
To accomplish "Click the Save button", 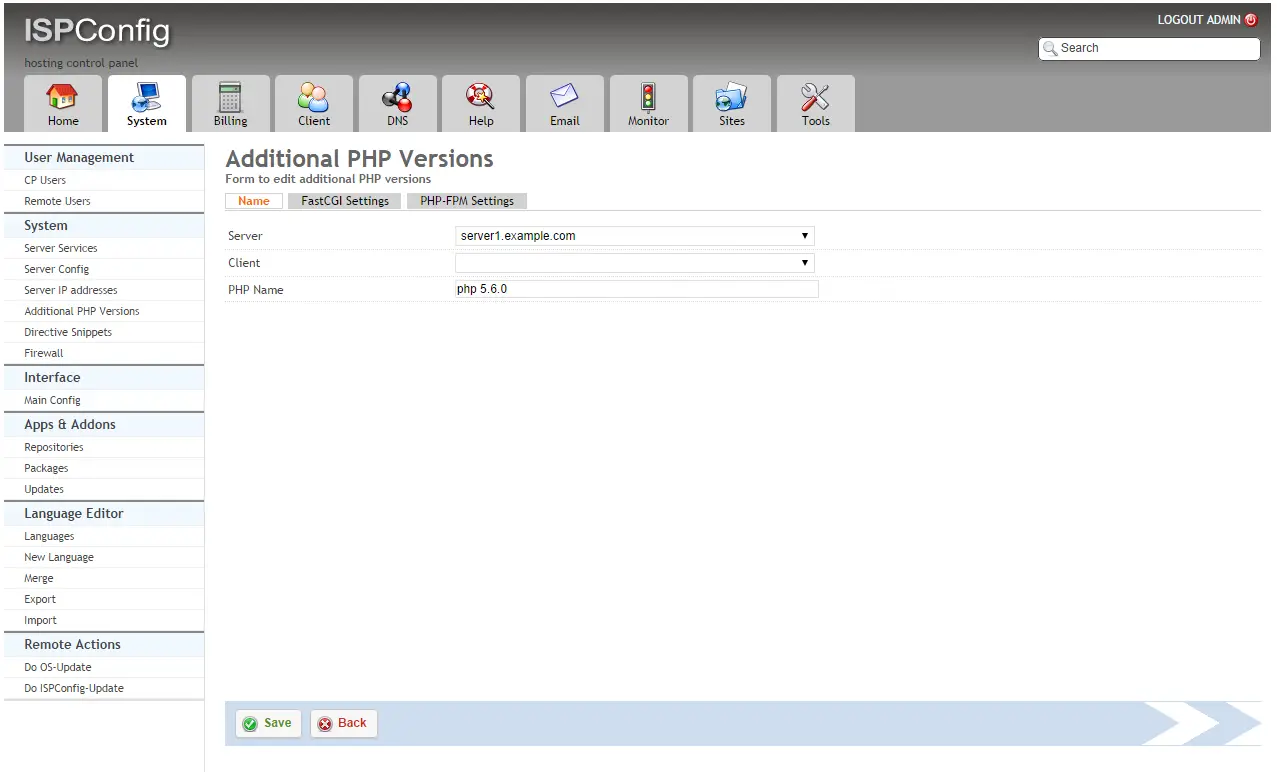I will click(268, 724).
